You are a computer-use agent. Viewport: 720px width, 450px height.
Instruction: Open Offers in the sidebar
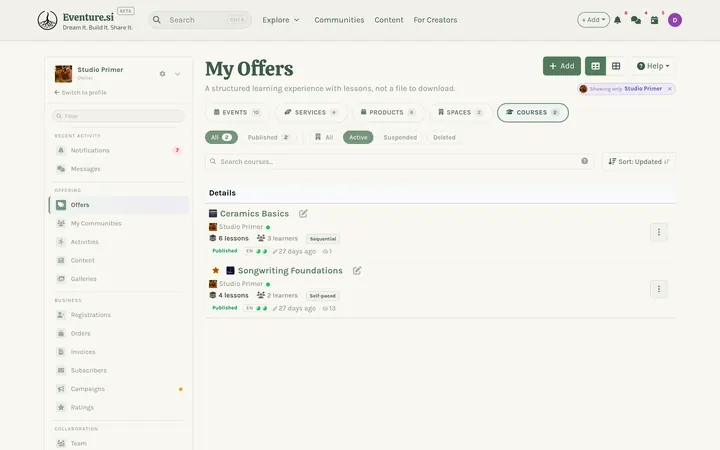[x=119, y=205]
